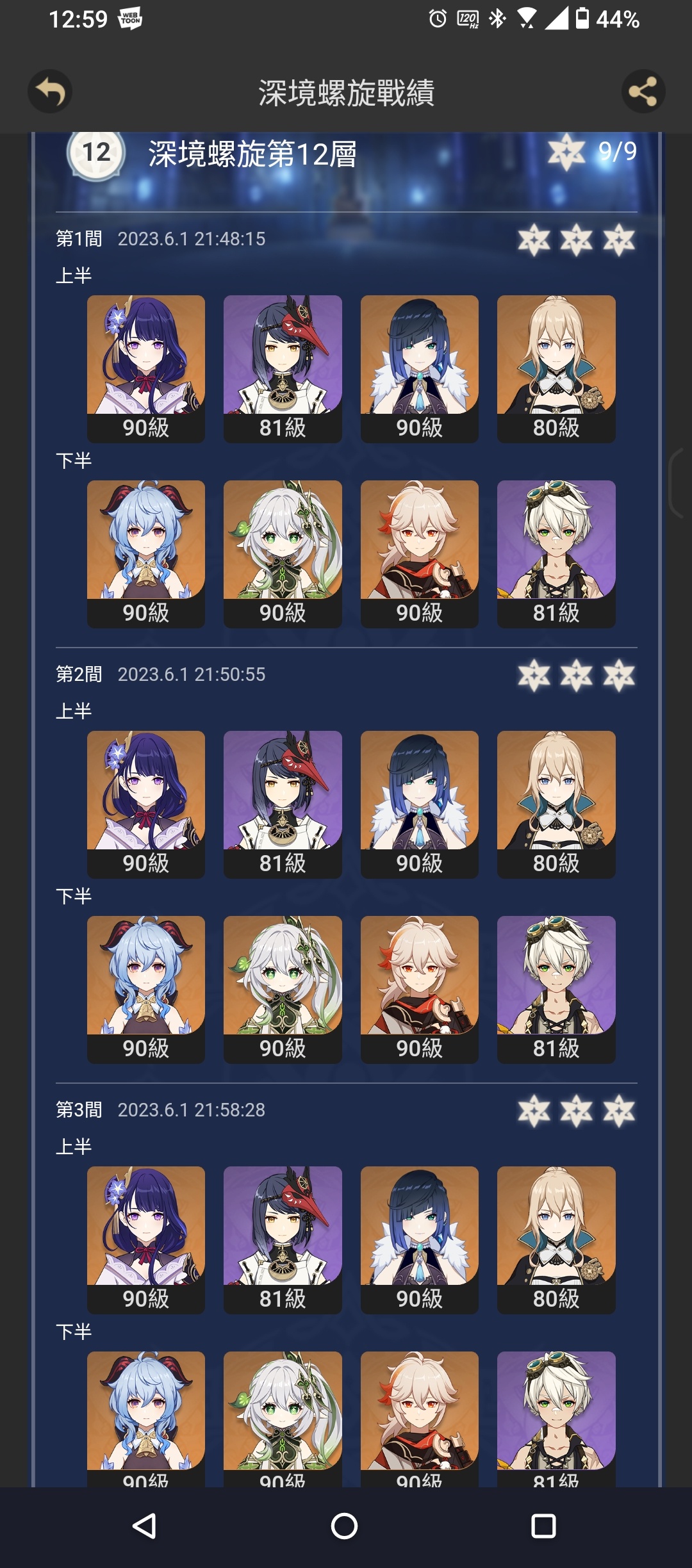The image size is (692, 1568).
Task: Tap the floor 12 badge icon
Action: pyautogui.click(x=96, y=152)
